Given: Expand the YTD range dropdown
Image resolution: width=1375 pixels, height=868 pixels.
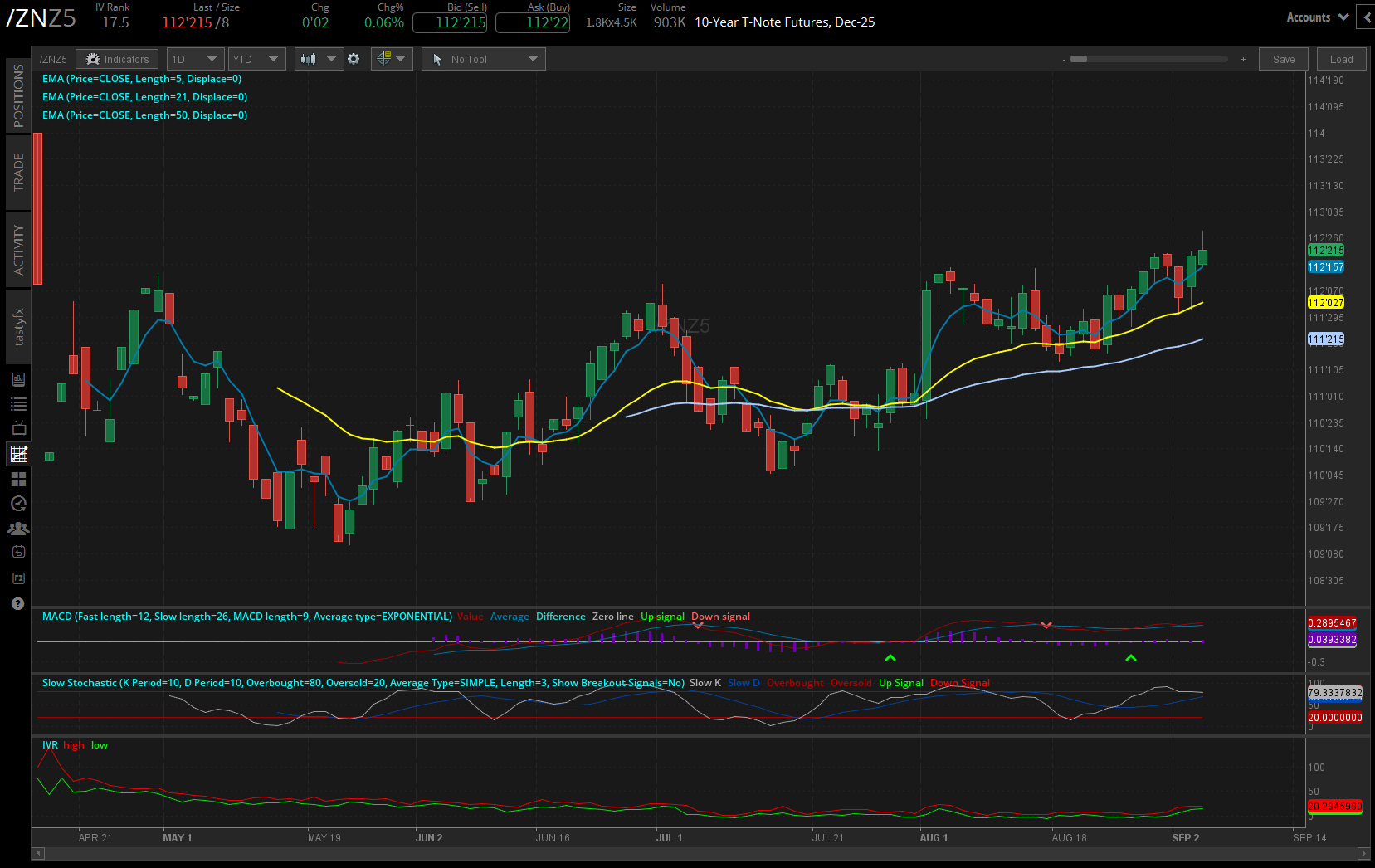Looking at the screenshot, I should pos(256,58).
